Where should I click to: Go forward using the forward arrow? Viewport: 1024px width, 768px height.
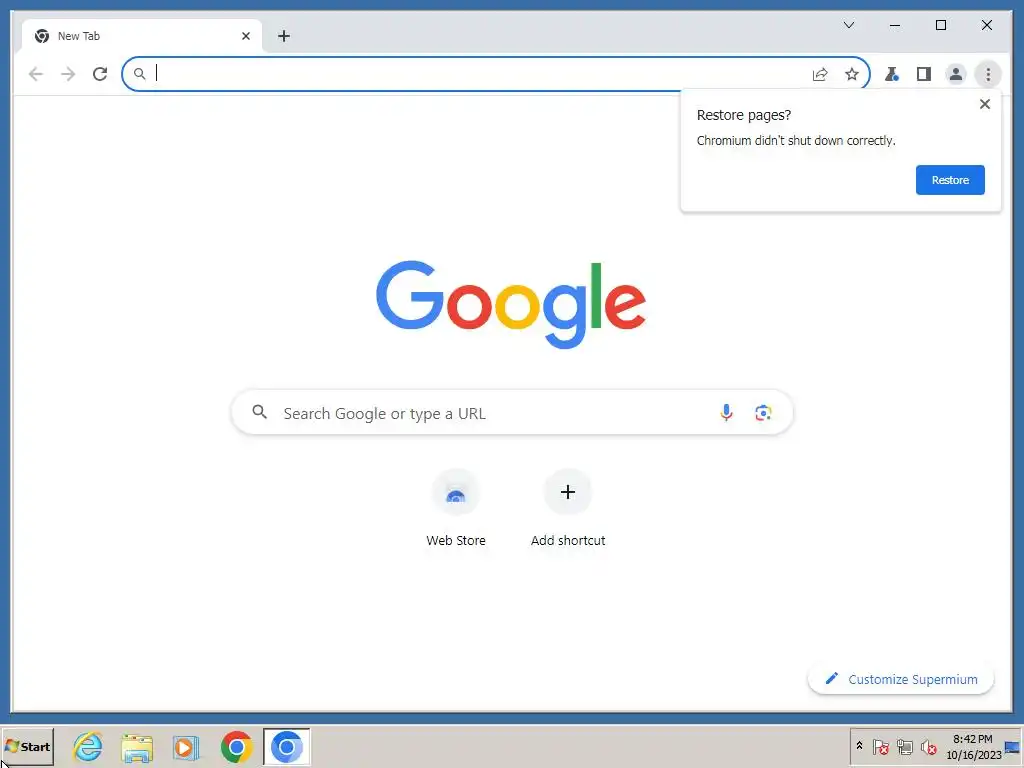click(x=68, y=74)
